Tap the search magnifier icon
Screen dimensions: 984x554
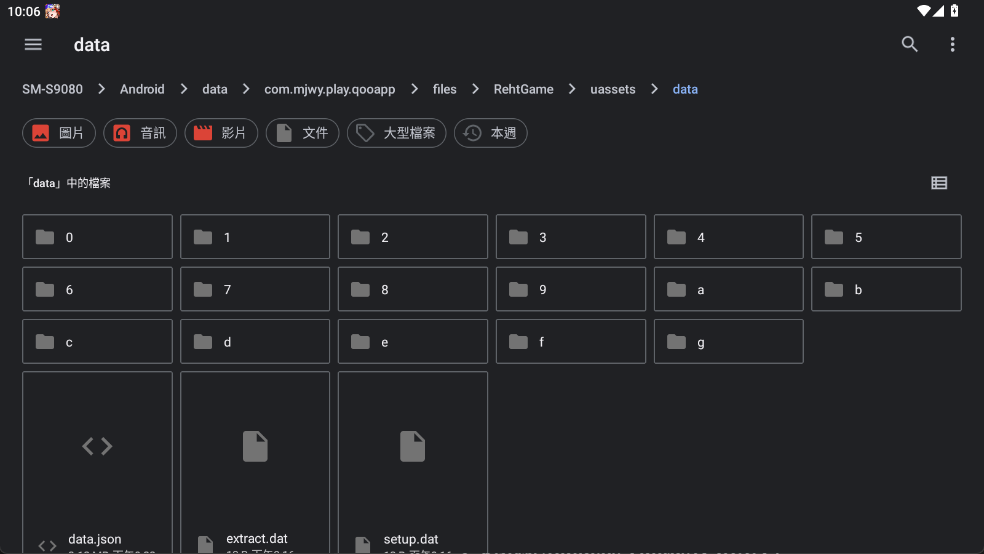[909, 45]
